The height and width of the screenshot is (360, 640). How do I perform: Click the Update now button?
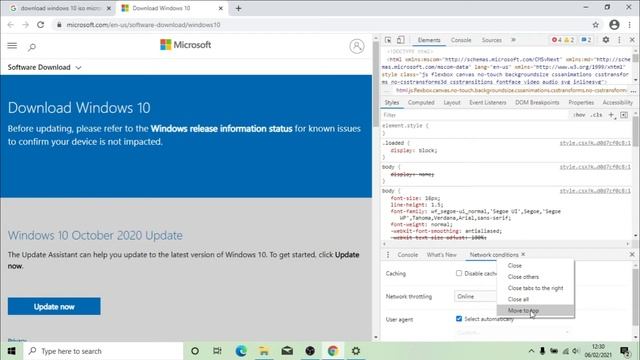click(x=54, y=307)
